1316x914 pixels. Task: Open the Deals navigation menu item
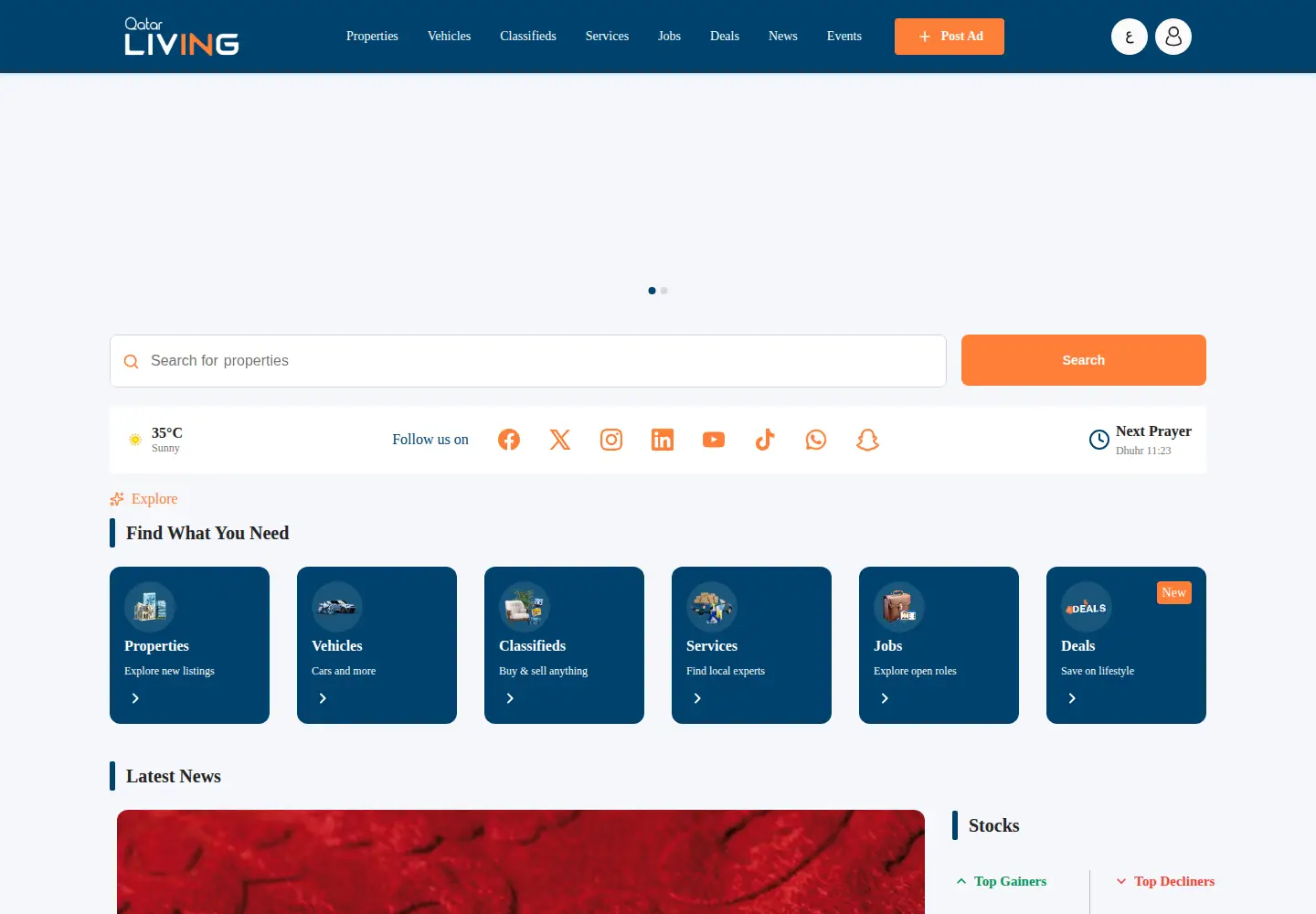point(725,37)
